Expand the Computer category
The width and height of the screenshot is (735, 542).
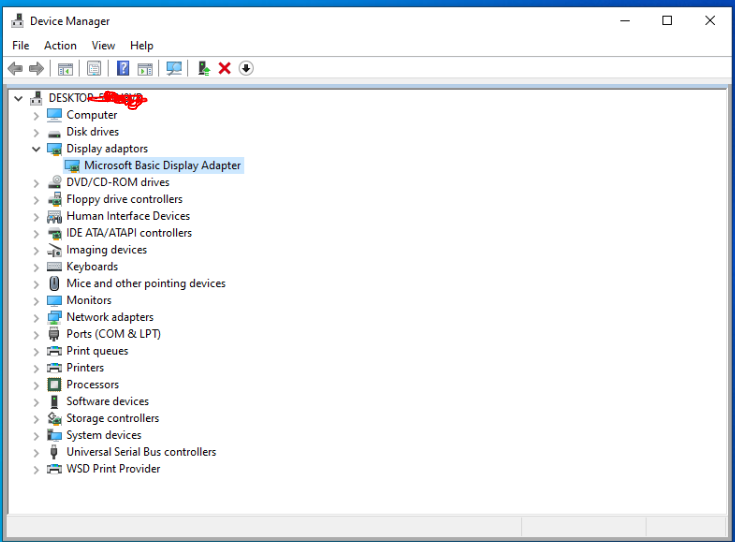click(36, 116)
